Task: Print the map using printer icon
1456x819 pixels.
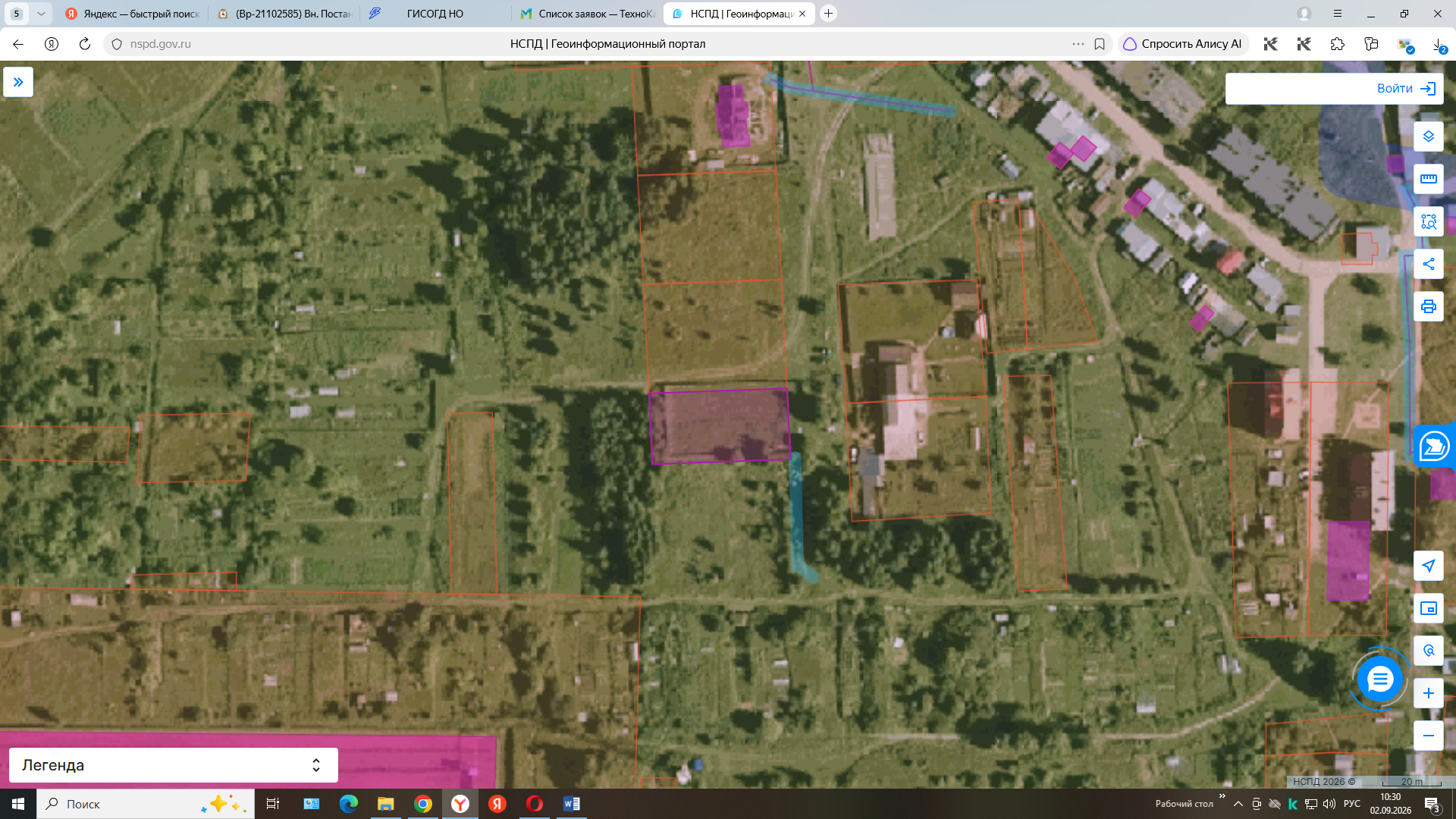Action: click(x=1428, y=306)
